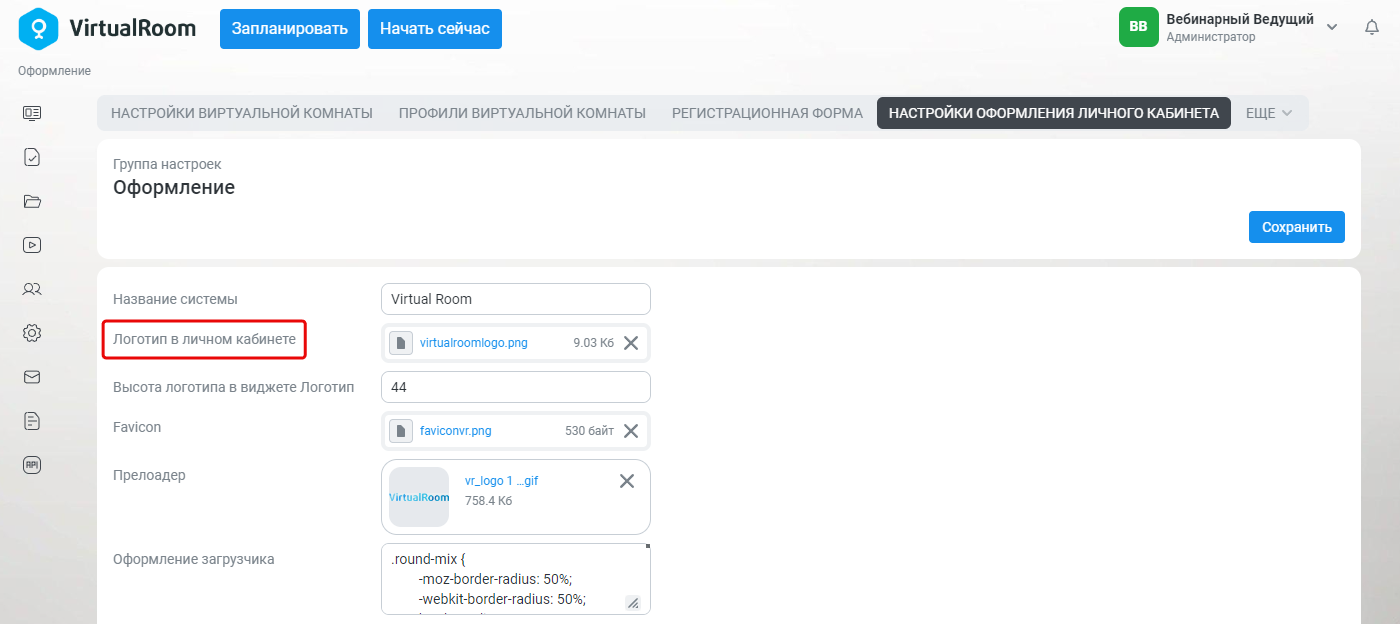Remove the preloader gif file
This screenshot has height=624, width=1400.
(x=627, y=481)
